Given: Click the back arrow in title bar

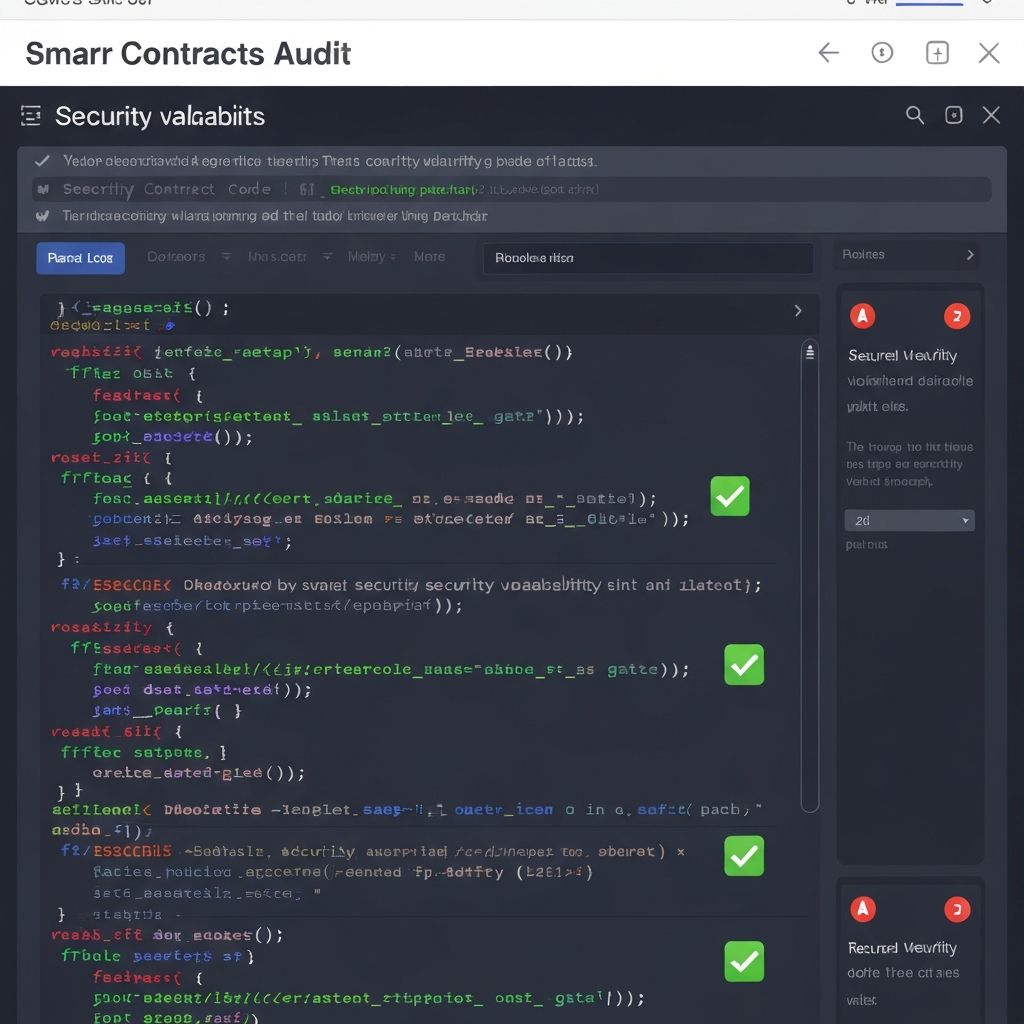Looking at the screenshot, I should tap(828, 53).
